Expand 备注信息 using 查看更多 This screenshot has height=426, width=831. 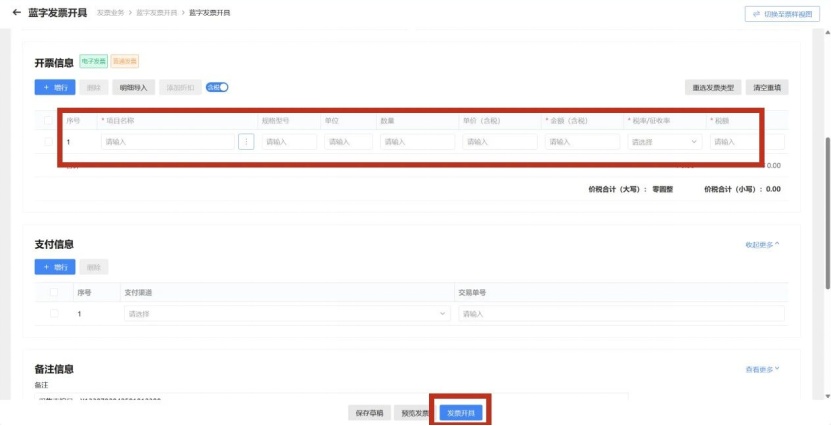pyautogui.click(x=762, y=369)
